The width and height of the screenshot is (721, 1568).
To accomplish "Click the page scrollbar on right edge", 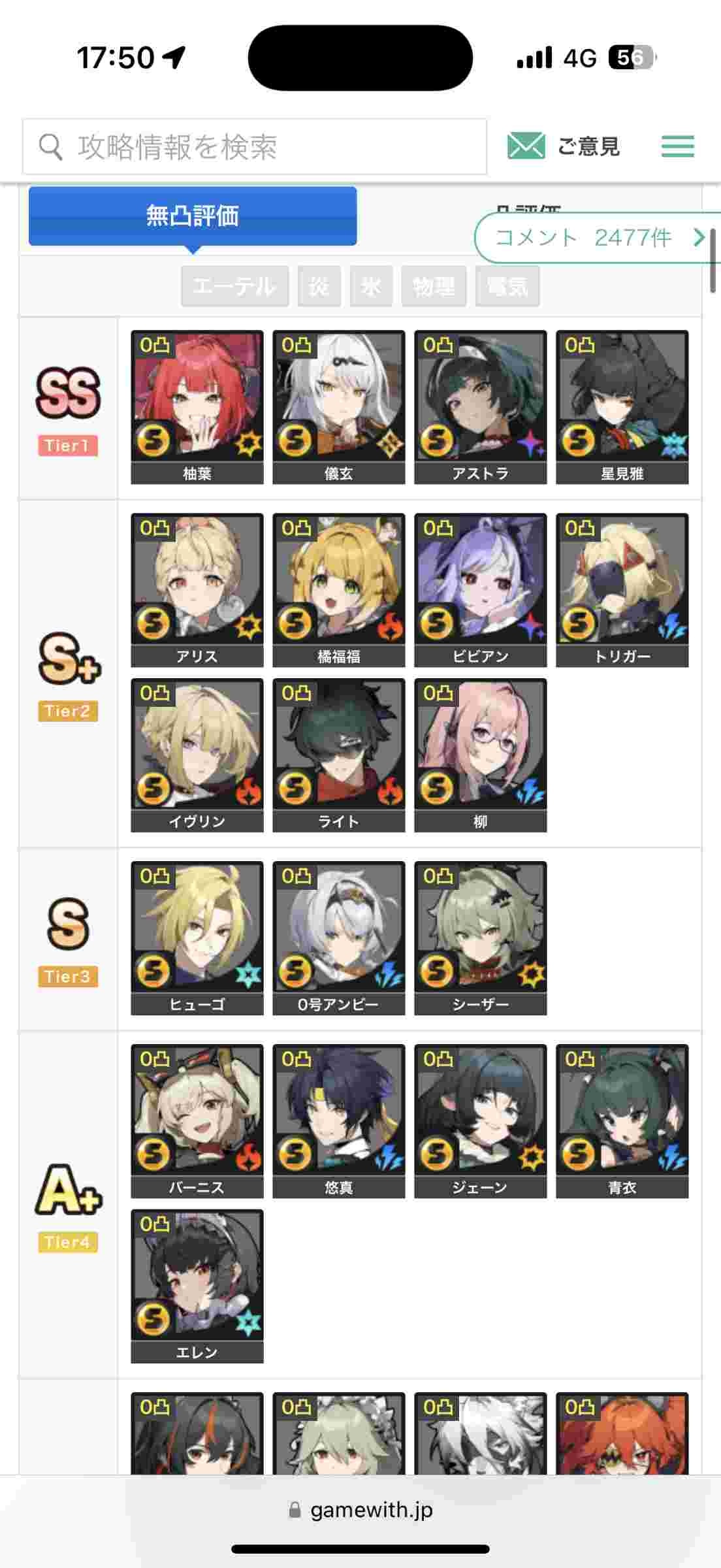I will (713, 260).
